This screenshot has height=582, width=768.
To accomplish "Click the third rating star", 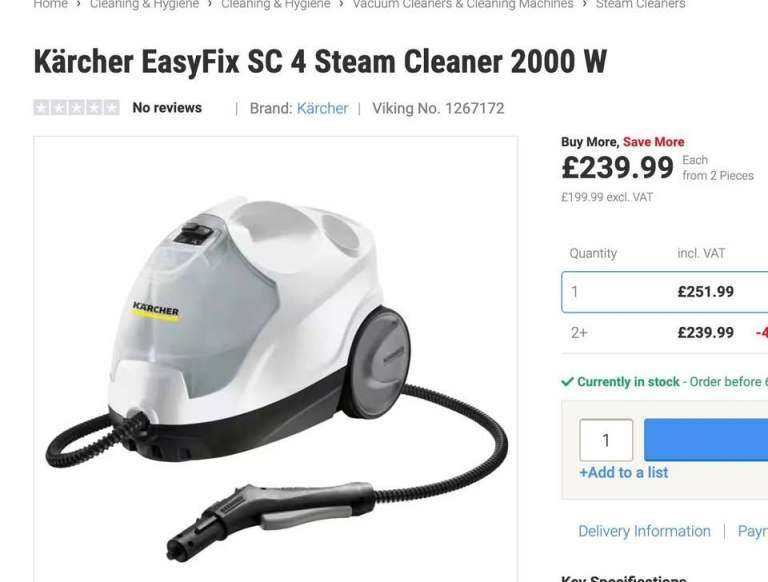I will click(x=76, y=107).
